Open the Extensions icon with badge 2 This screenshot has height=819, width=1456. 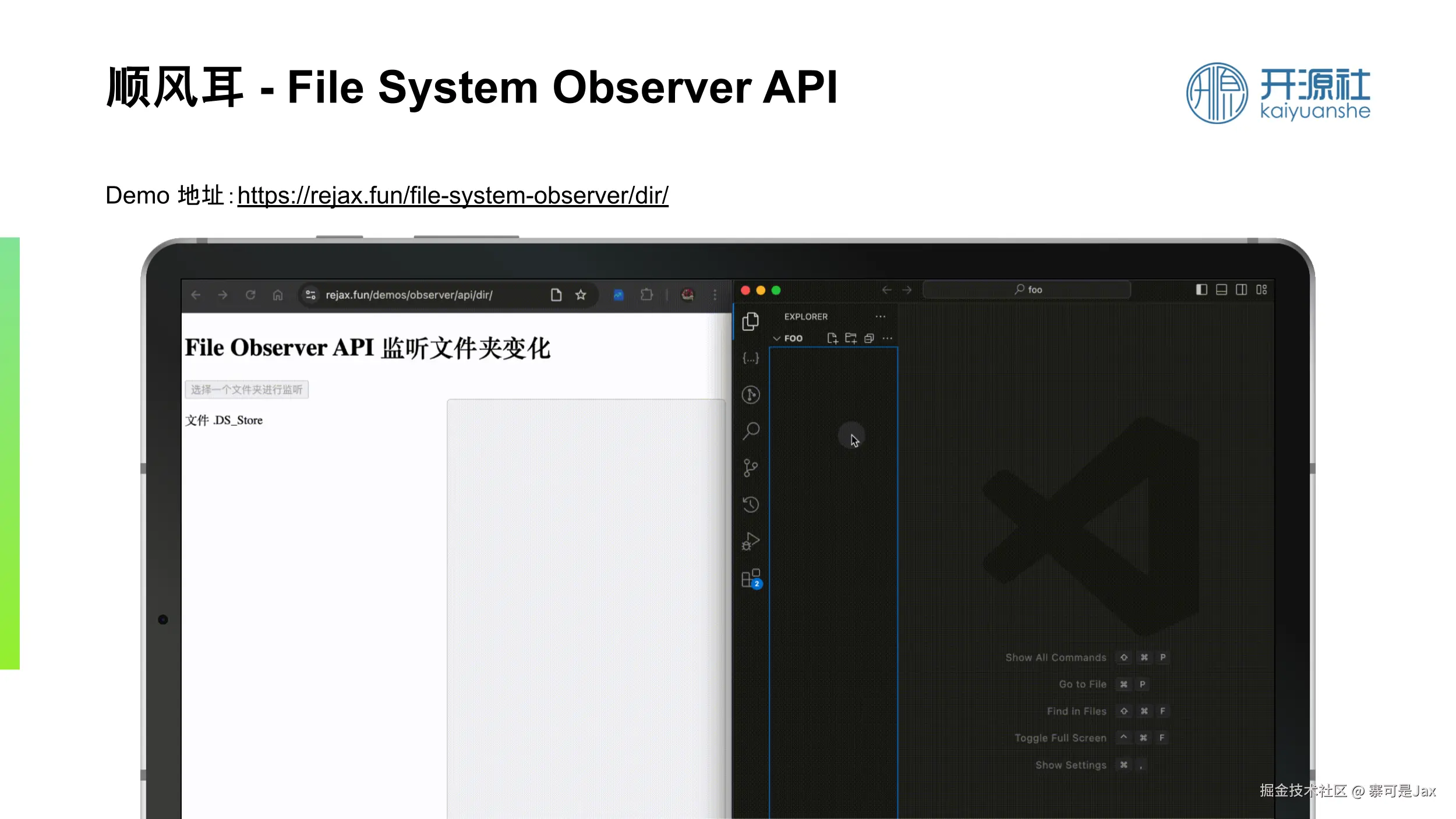(751, 578)
